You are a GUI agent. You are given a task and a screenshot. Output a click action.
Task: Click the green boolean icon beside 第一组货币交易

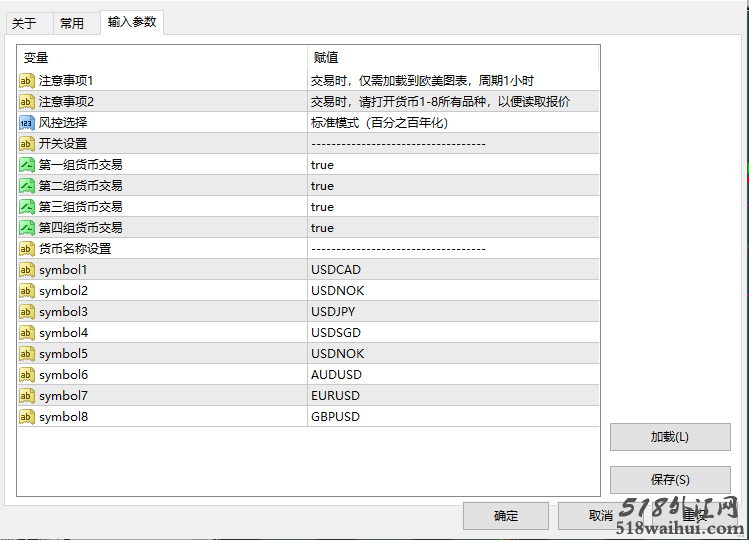27,165
